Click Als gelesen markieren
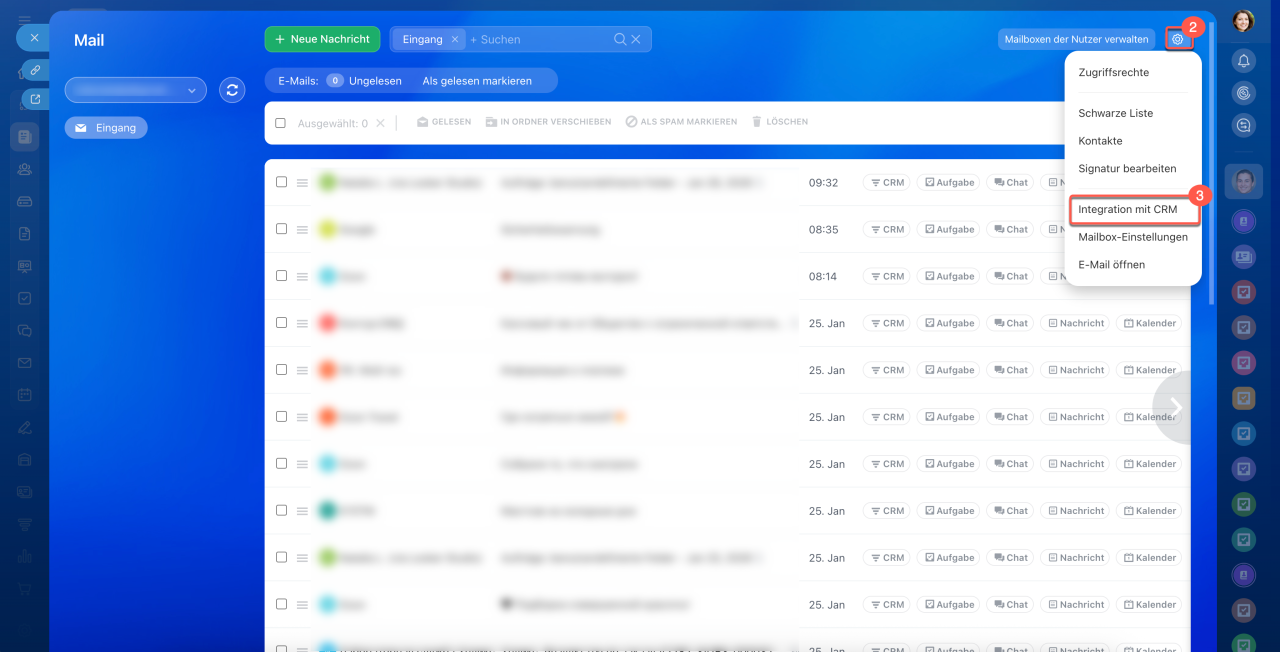1280x652 pixels. pos(477,81)
